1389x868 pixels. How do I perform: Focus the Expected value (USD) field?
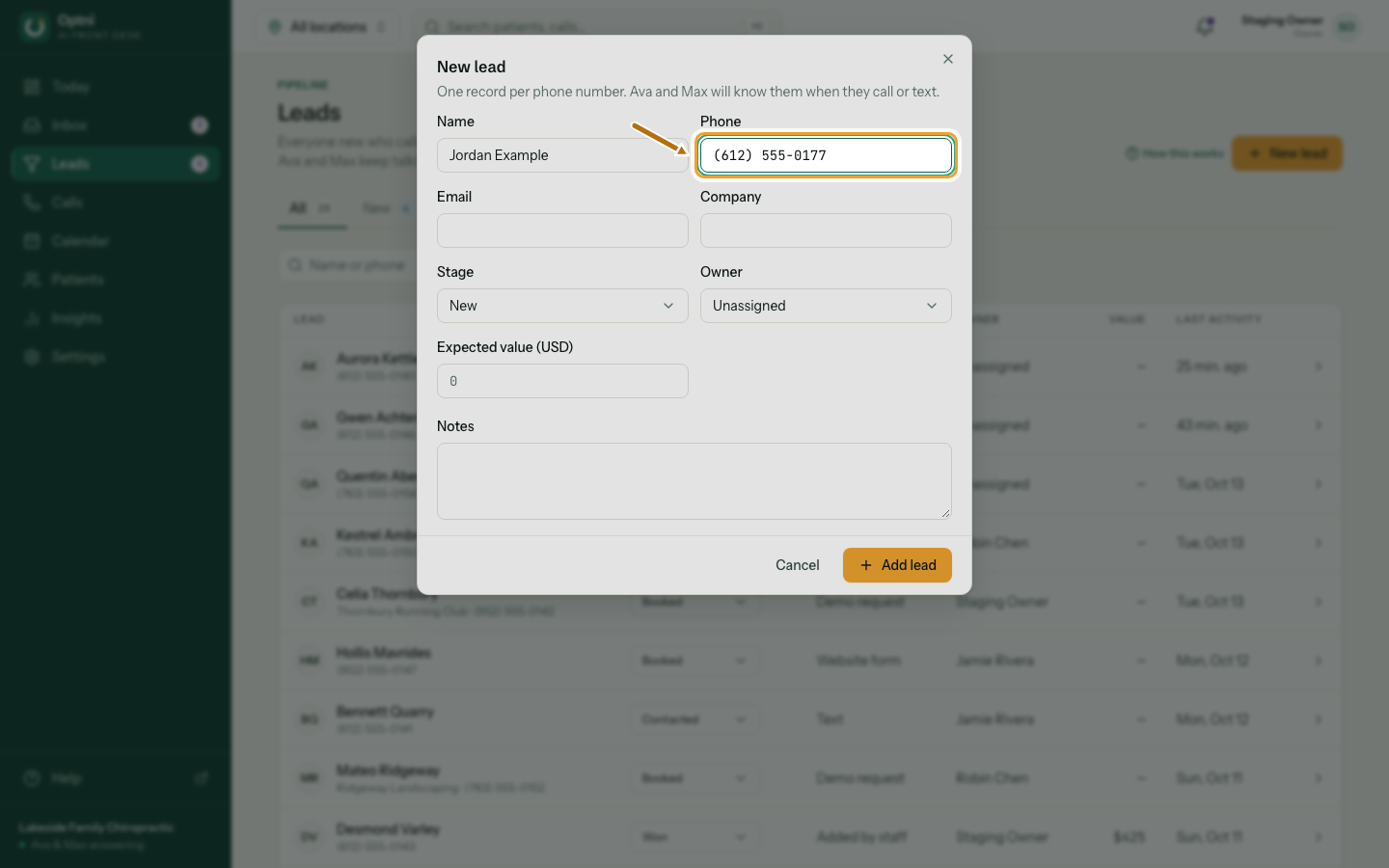pyautogui.click(x=562, y=381)
